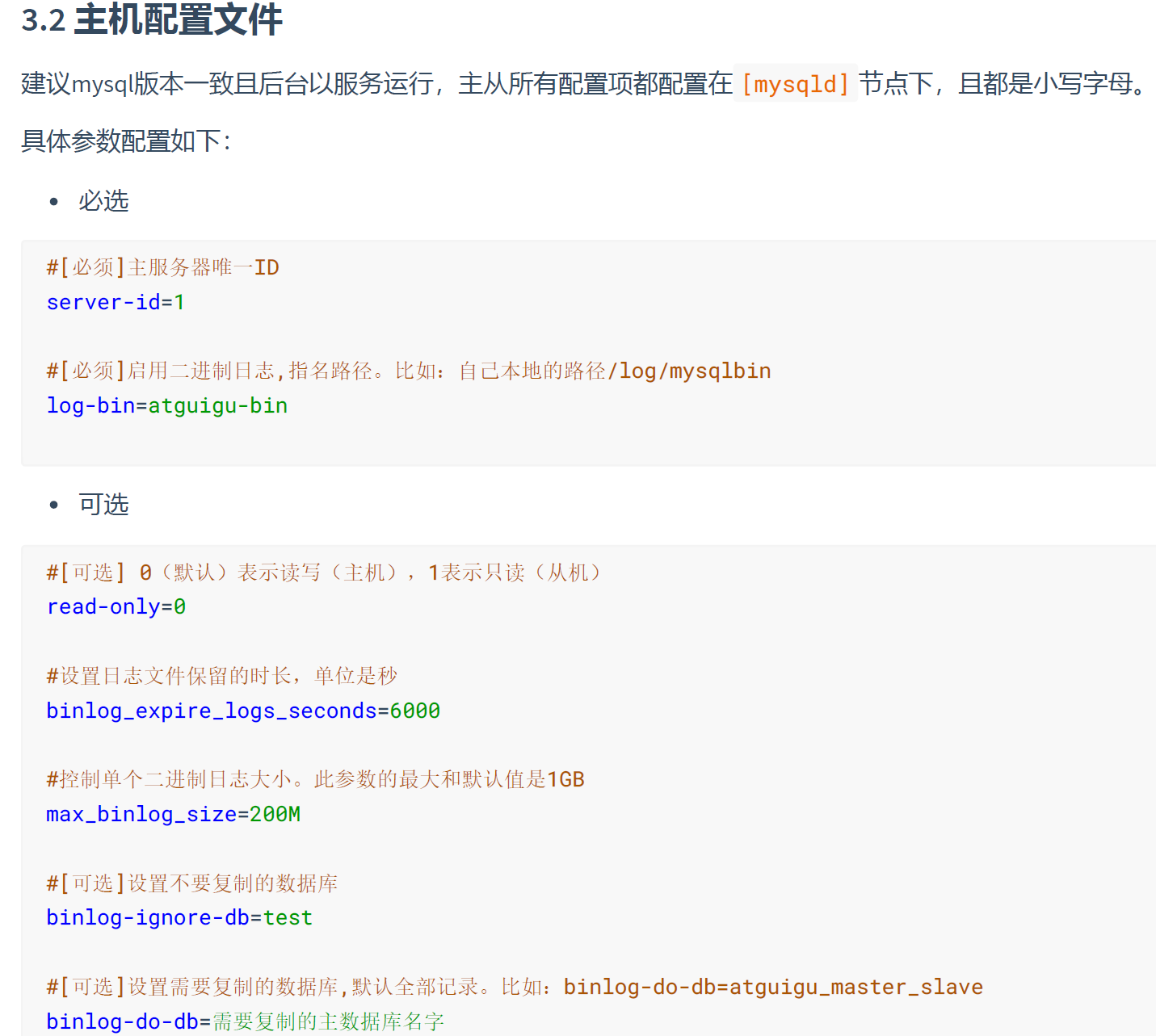
Task: Click the max_binlog_size=200M parameter
Action: pyautogui.click(x=172, y=814)
